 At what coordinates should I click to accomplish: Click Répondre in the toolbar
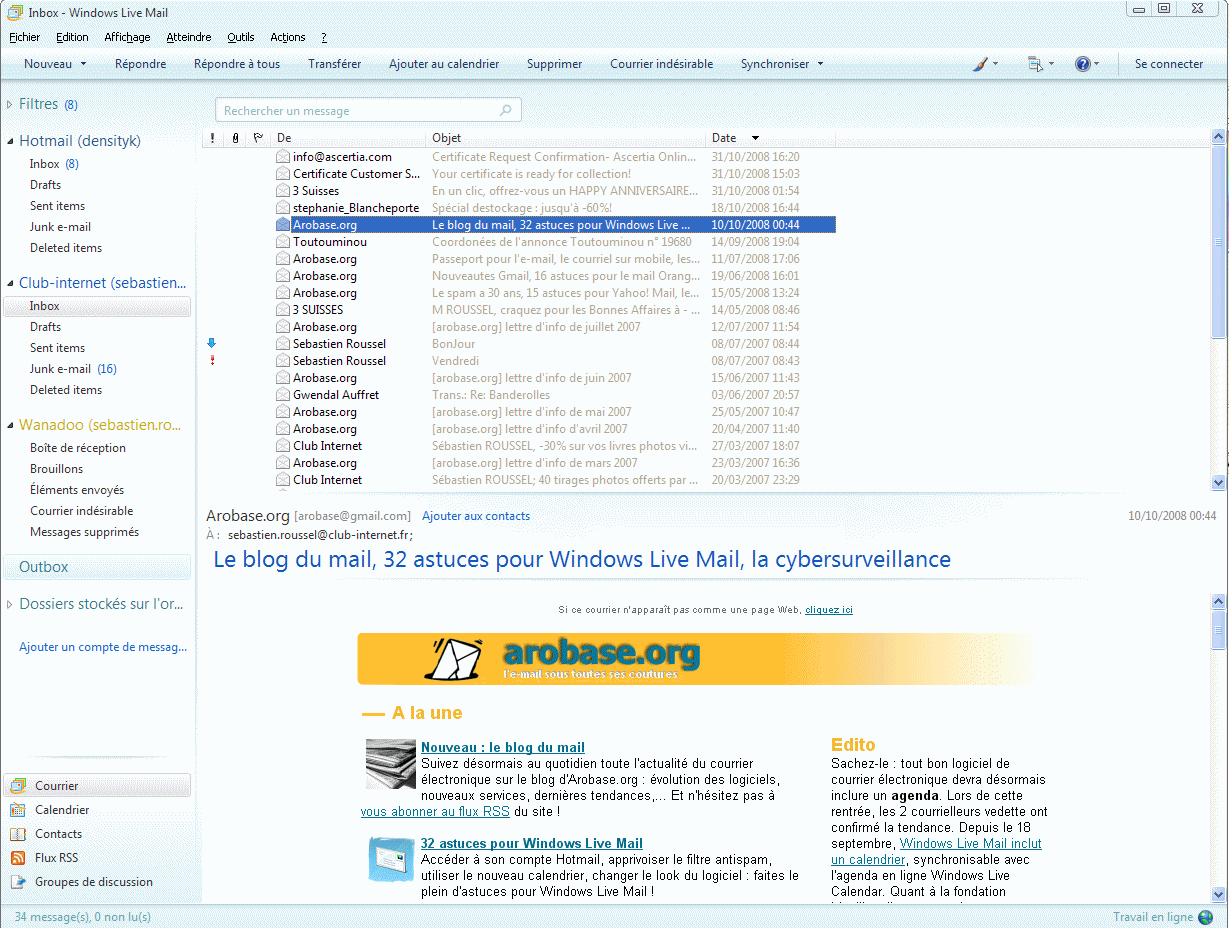(x=141, y=64)
